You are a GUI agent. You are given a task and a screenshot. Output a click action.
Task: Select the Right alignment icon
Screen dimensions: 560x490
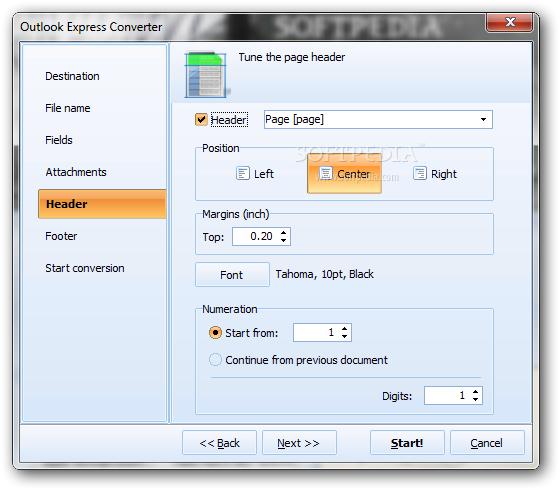click(420, 174)
